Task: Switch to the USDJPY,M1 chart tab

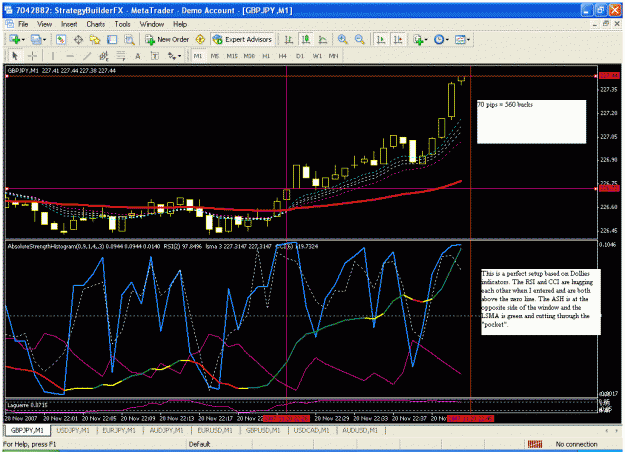Action: [x=73, y=430]
